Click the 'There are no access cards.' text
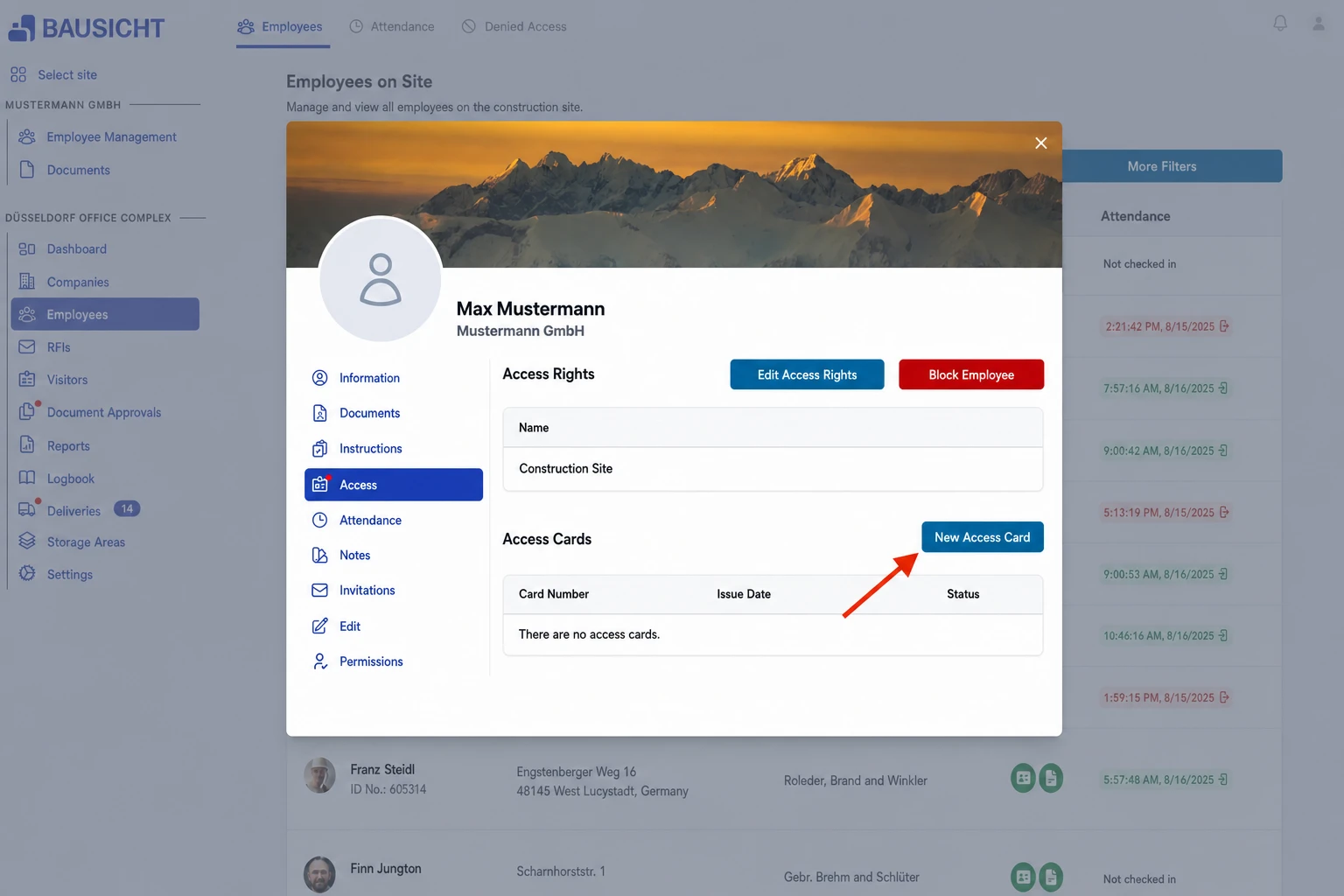1344x896 pixels. click(x=589, y=634)
